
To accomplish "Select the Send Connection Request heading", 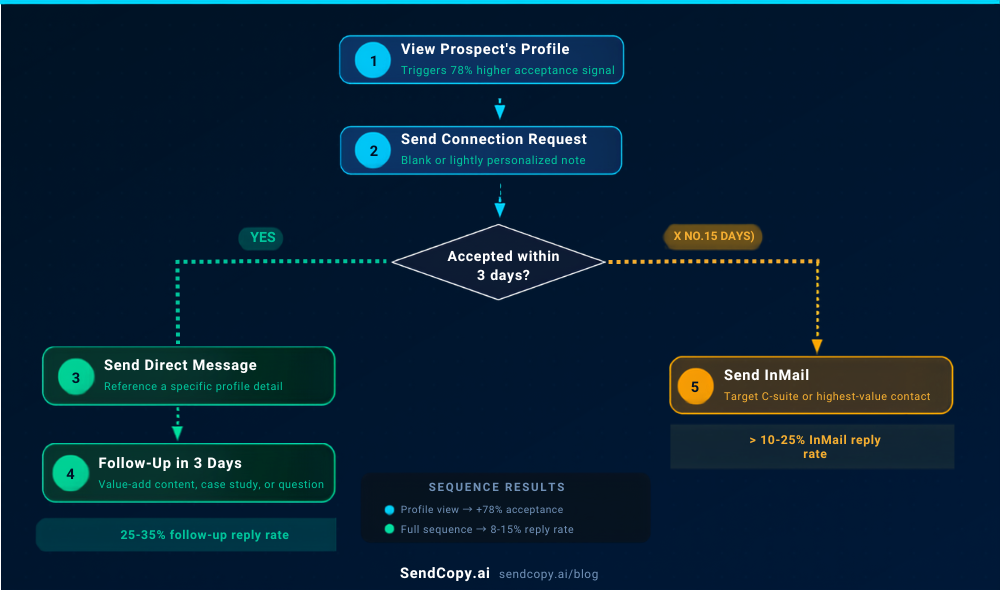I will pyautogui.click(x=494, y=139).
